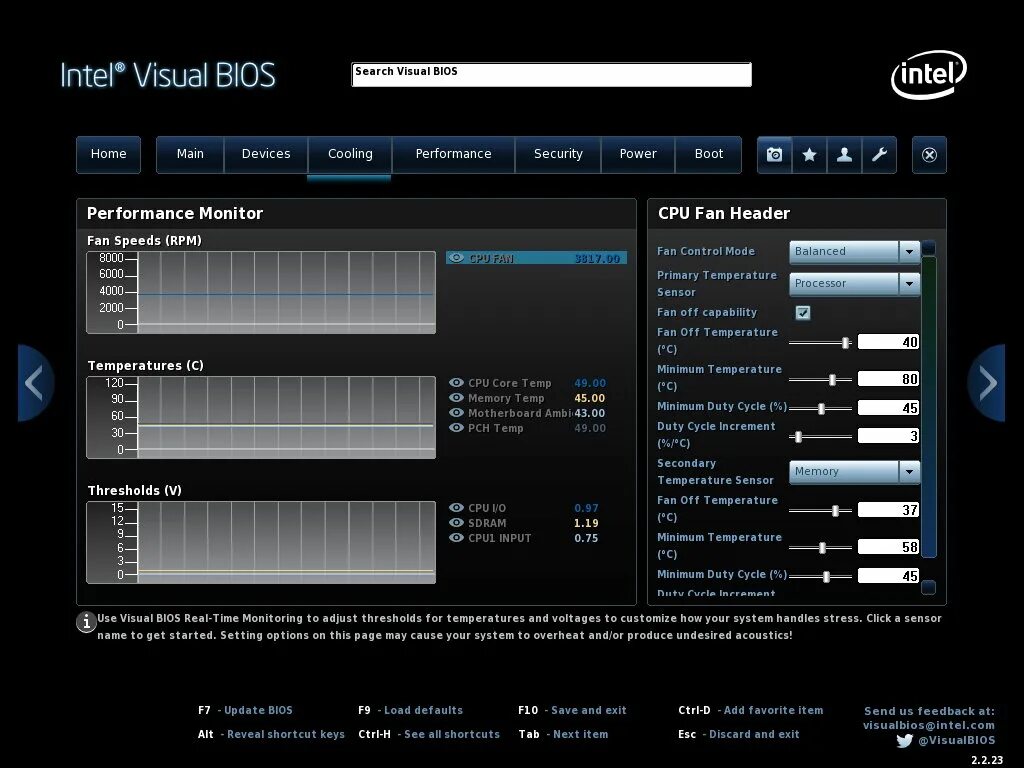The width and height of the screenshot is (1024, 768).
Task: Open the Home tab
Action: [x=108, y=155]
